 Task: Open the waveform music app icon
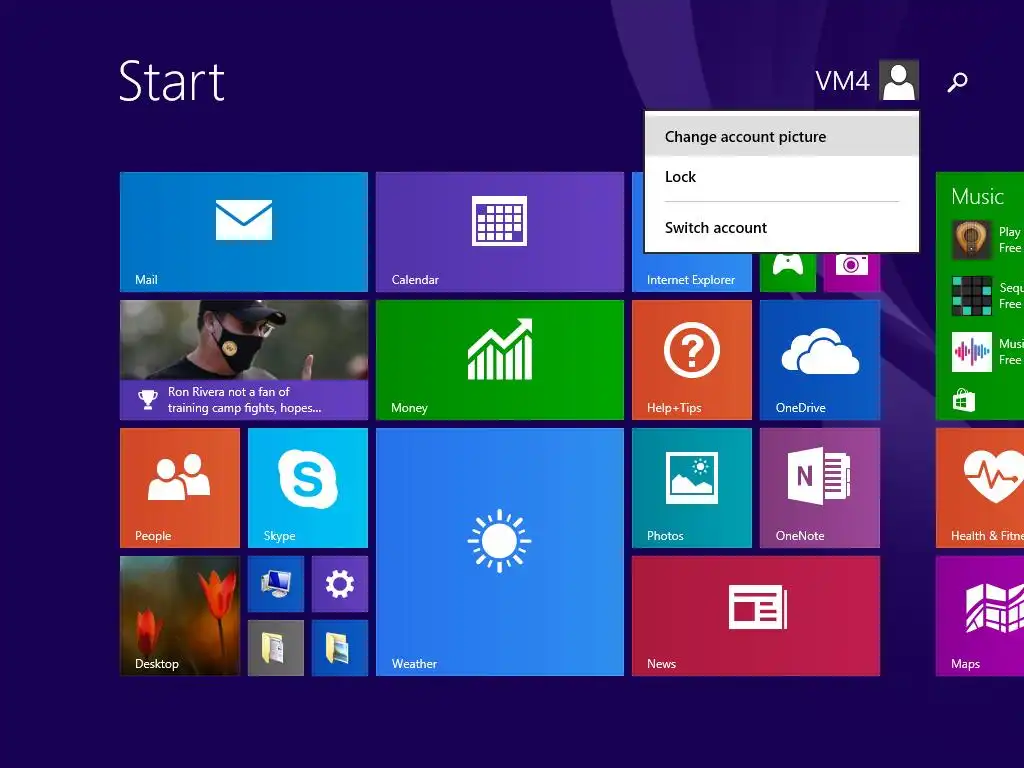click(x=972, y=352)
